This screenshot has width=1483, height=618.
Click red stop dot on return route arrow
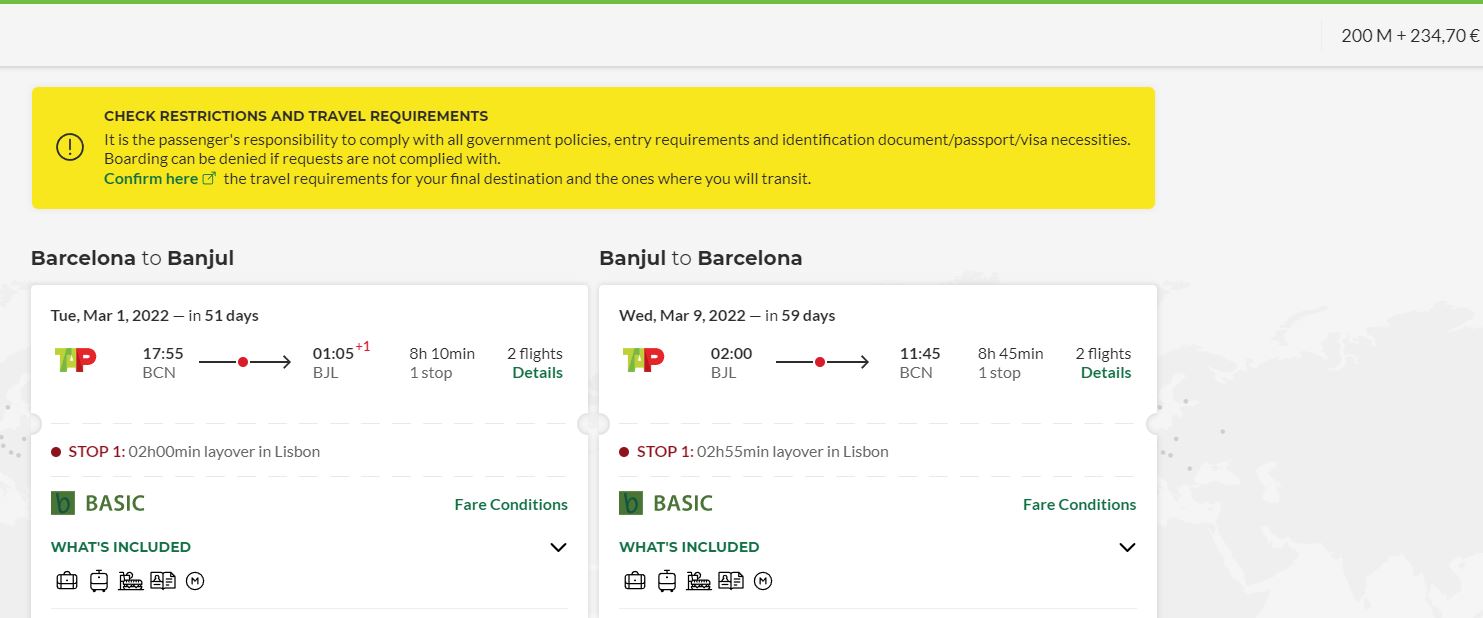(820, 362)
